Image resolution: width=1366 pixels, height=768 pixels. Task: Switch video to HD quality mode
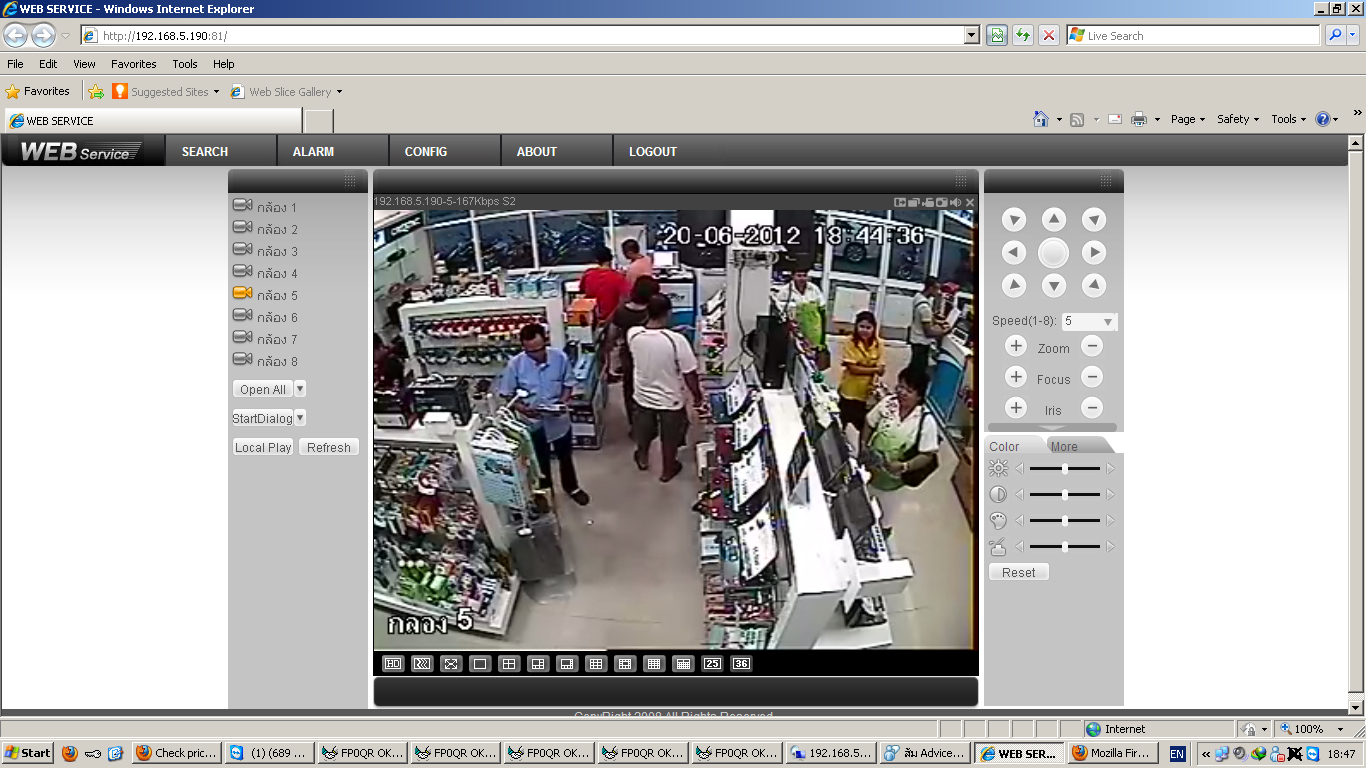(x=393, y=663)
